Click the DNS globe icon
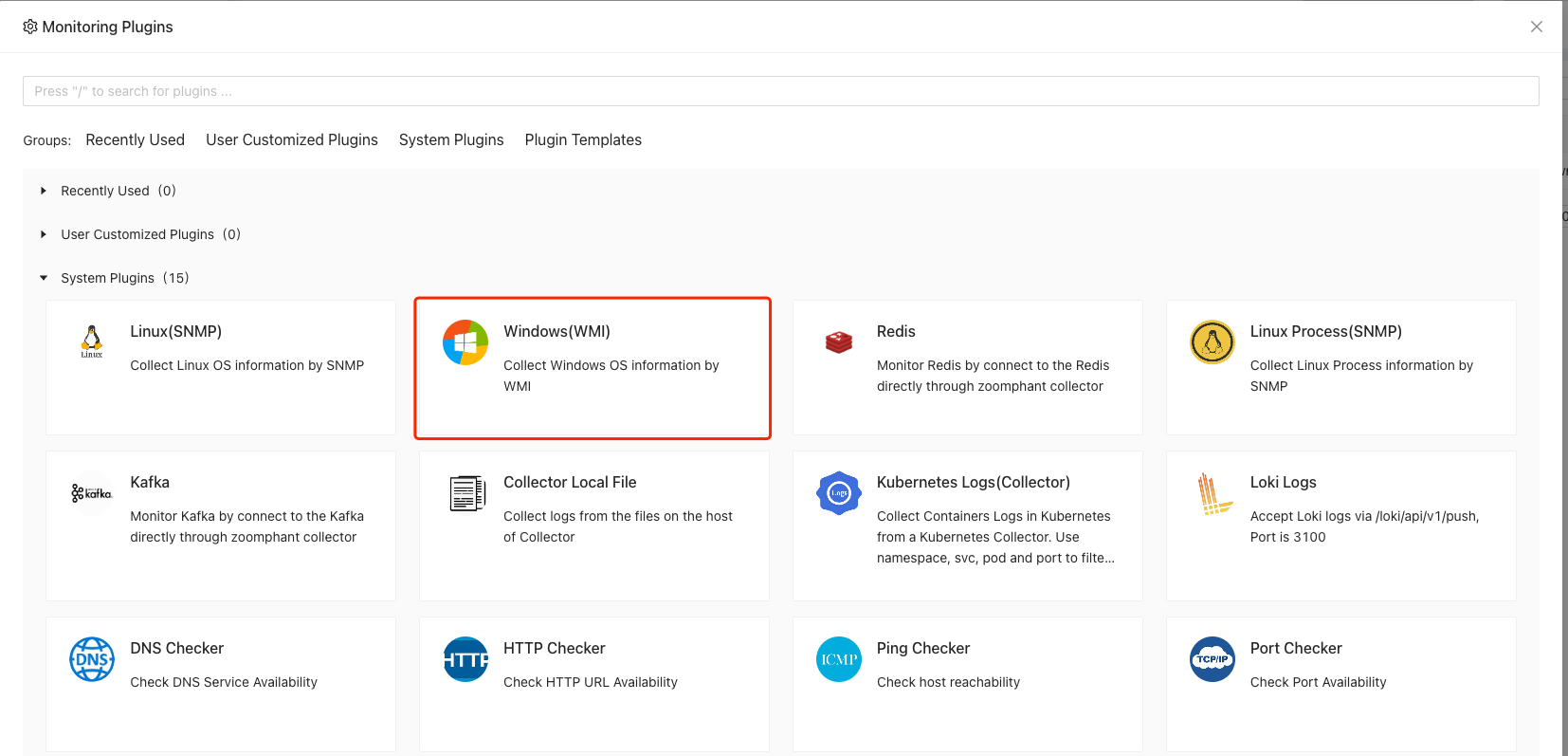 pos(92,659)
